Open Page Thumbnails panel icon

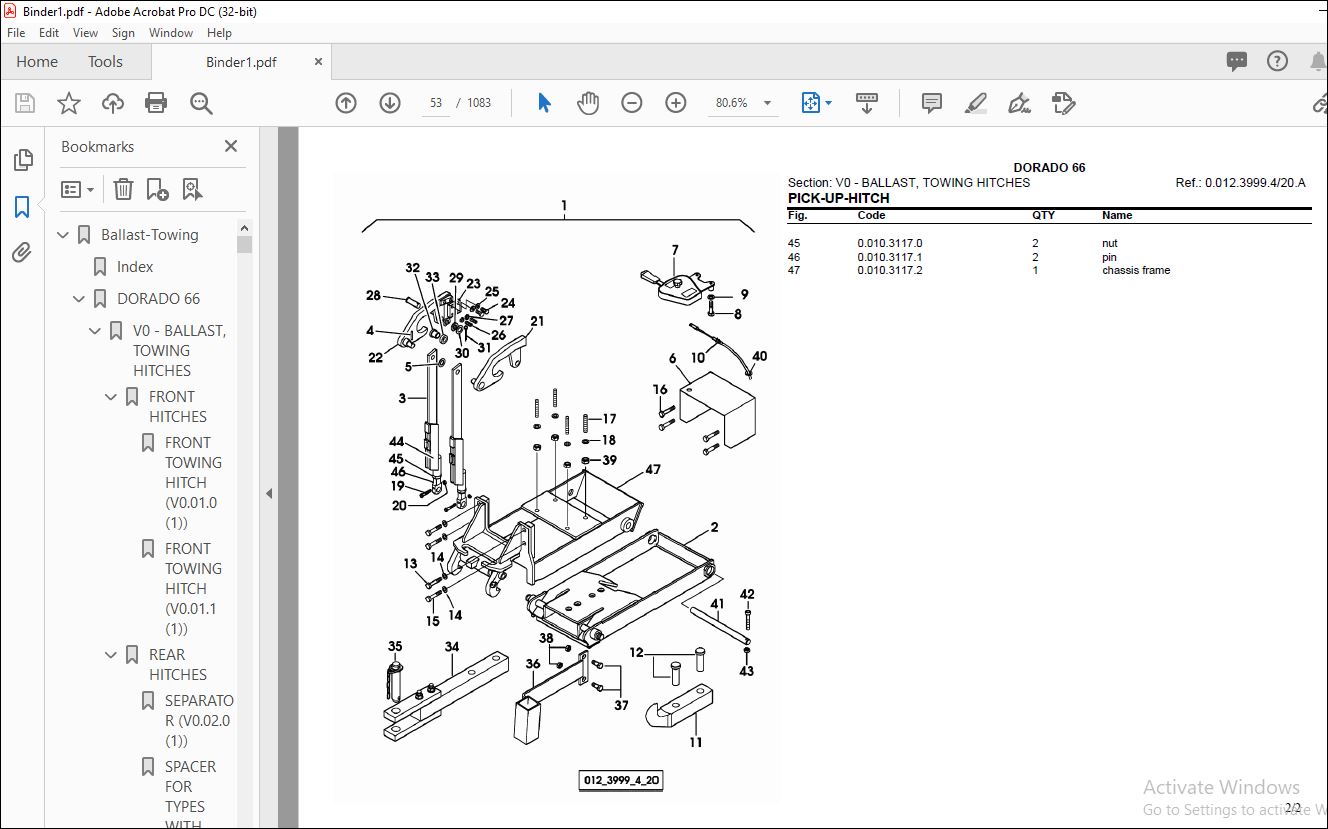[22, 160]
